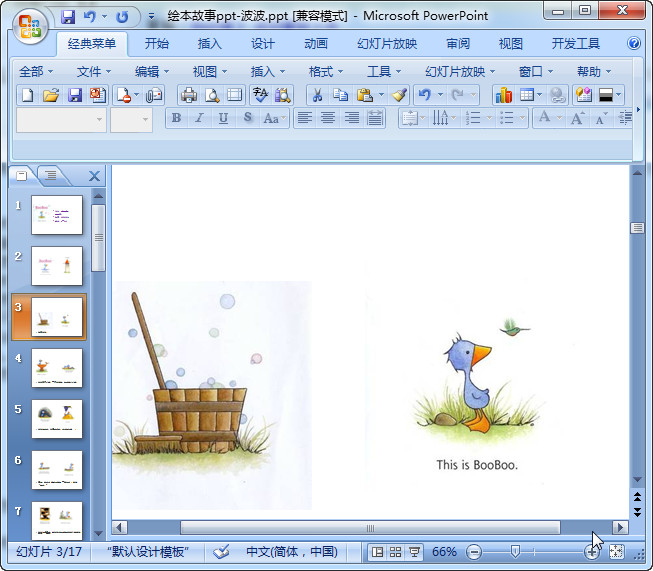Viewport: 653px width, 571px height.
Task: Click the 幻灯片 3/17 status text
Action: (49, 552)
